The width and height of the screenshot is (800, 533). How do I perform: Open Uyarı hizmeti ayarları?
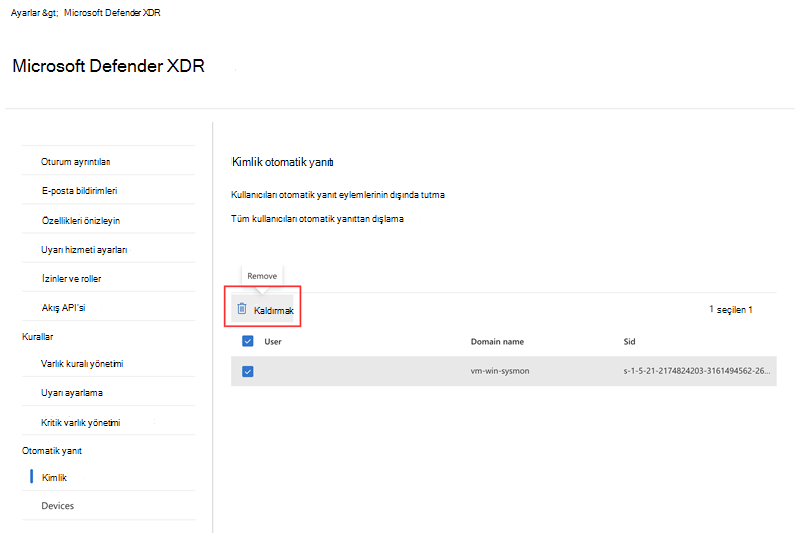coord(84,249)
